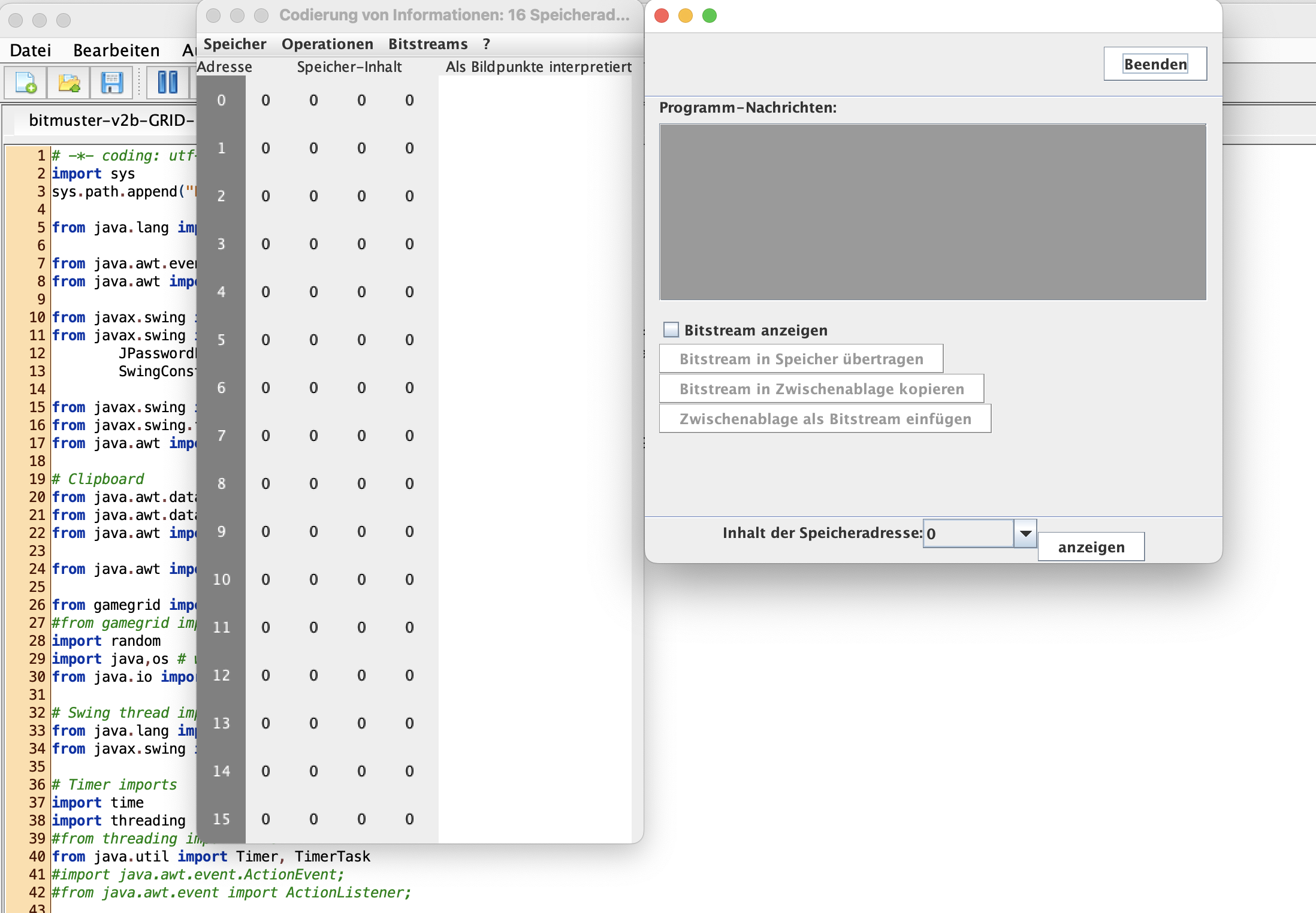This screenshot has height=913, width=1316.
Task: Open the Speicher menu
Action: click(x=234, y=44)
